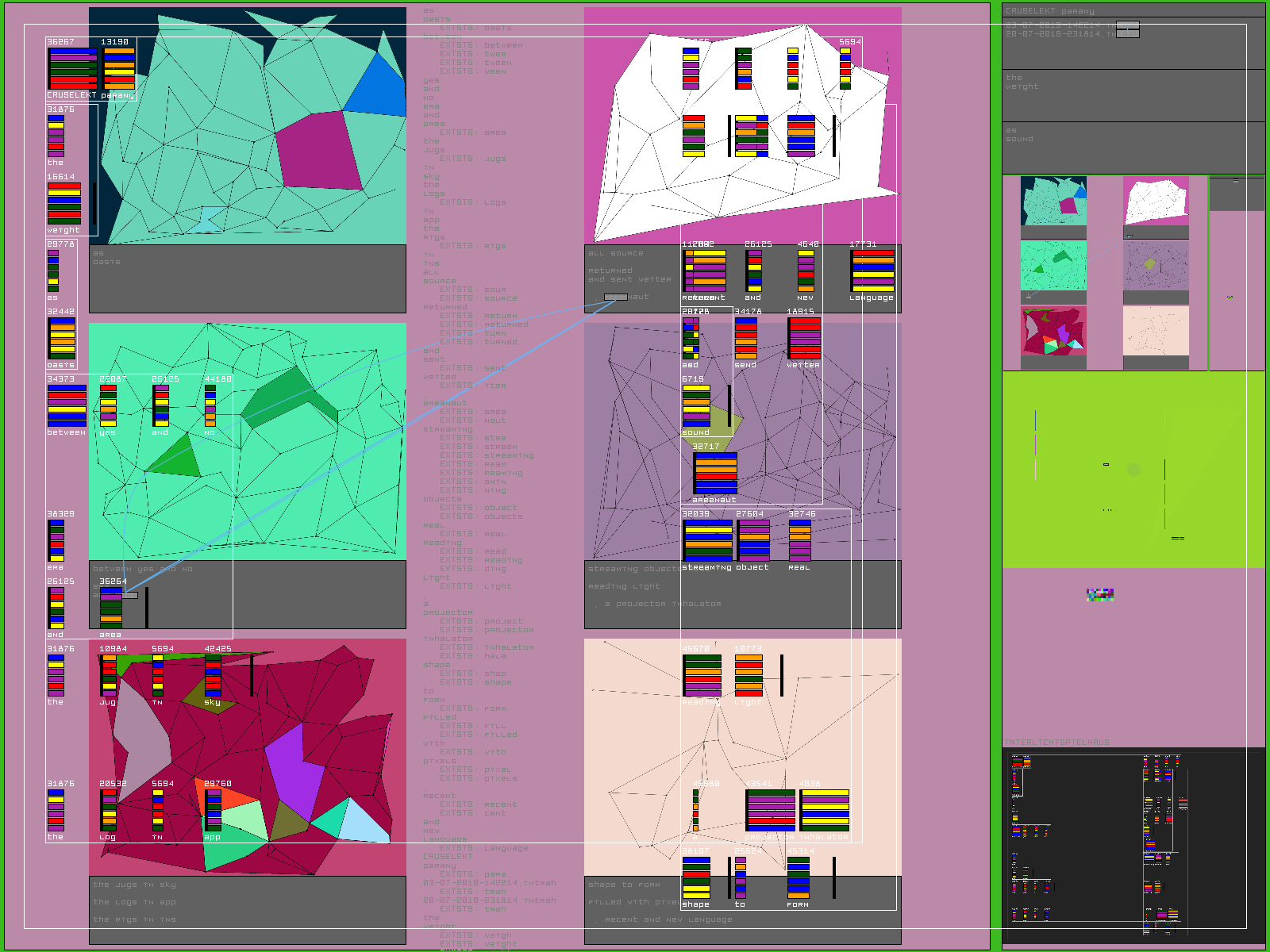This screenshot has height=952, width=1270.
Task: Select the 10984 jug color block
Action: tap(109, 676)
